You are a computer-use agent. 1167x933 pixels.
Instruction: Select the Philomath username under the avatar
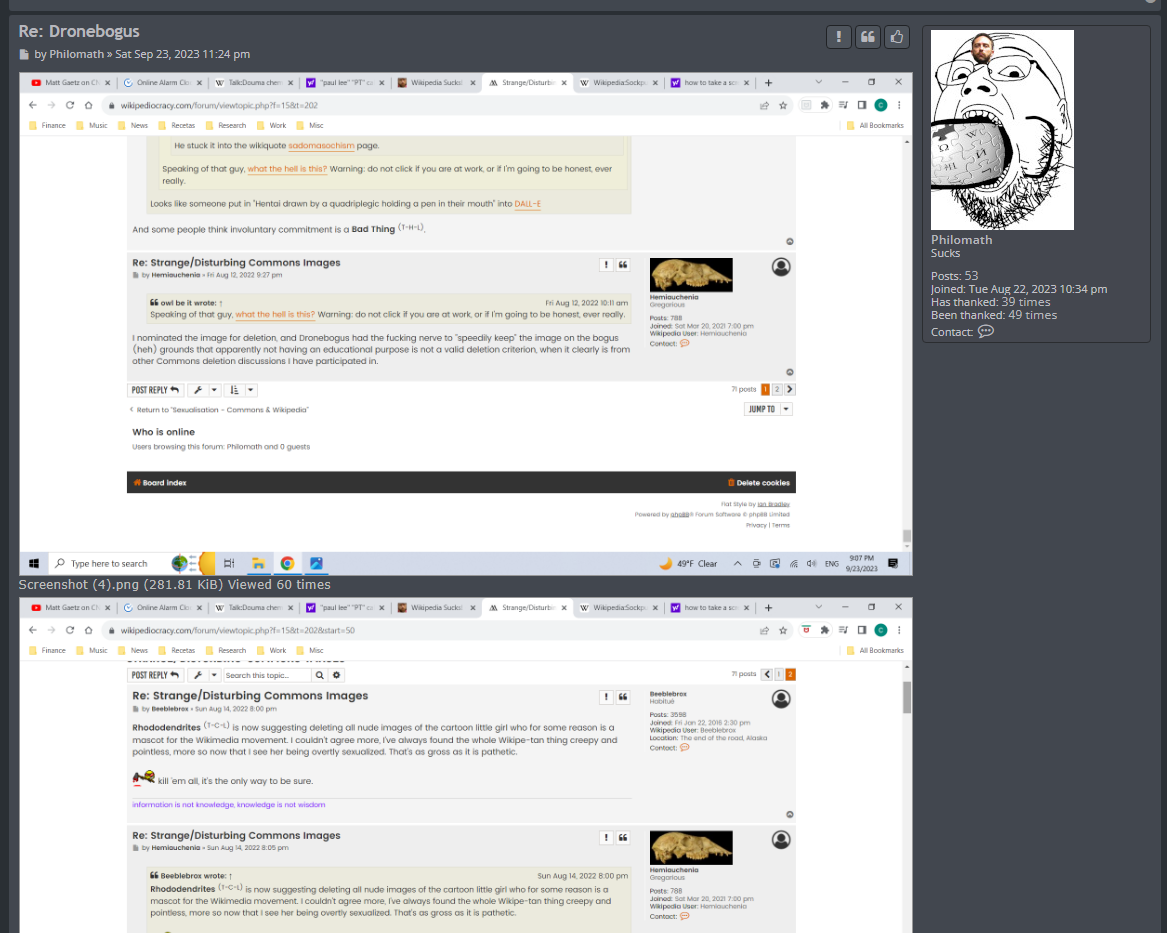(x=961, y=240)
